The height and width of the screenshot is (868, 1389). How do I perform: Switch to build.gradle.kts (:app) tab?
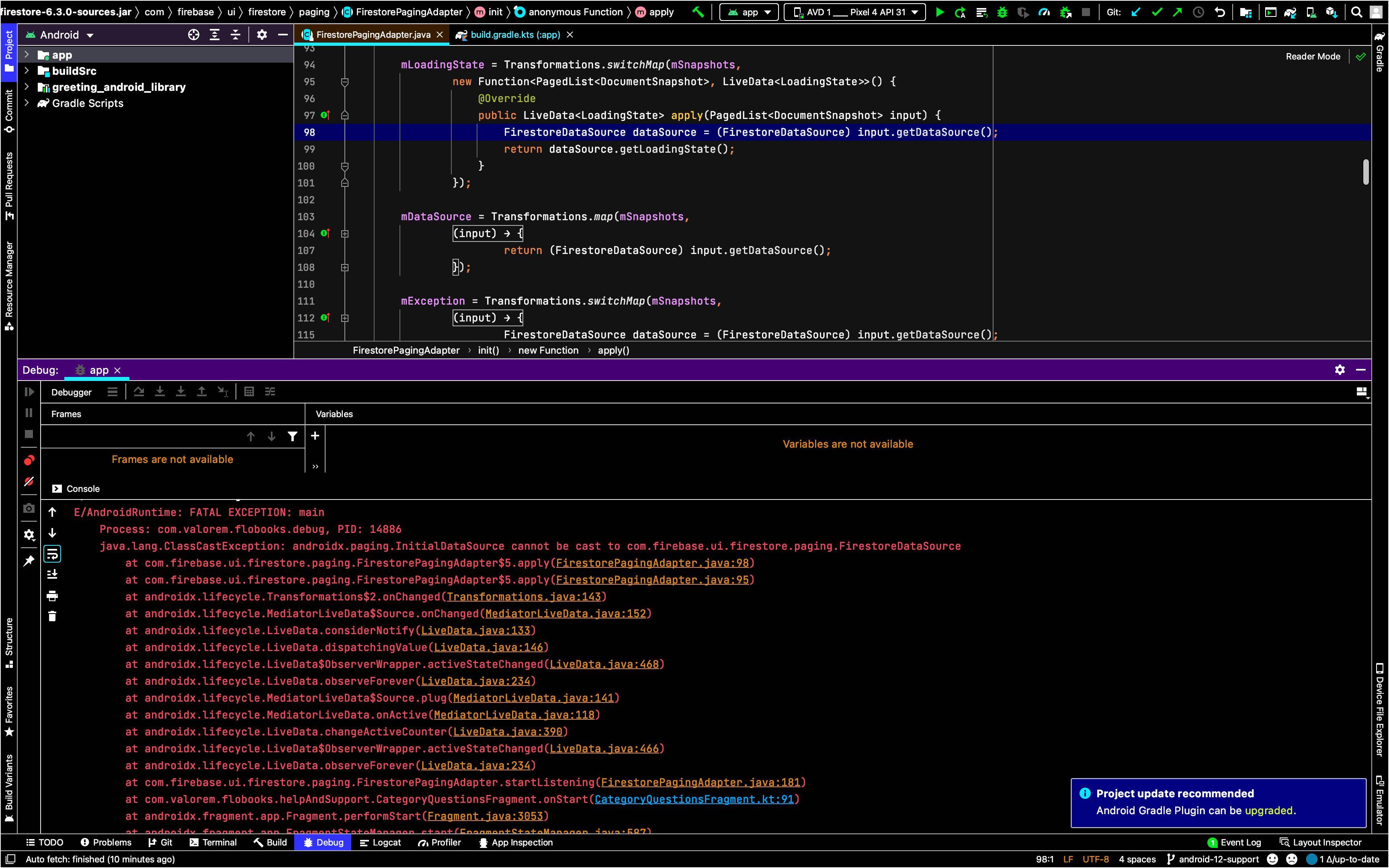514,35
